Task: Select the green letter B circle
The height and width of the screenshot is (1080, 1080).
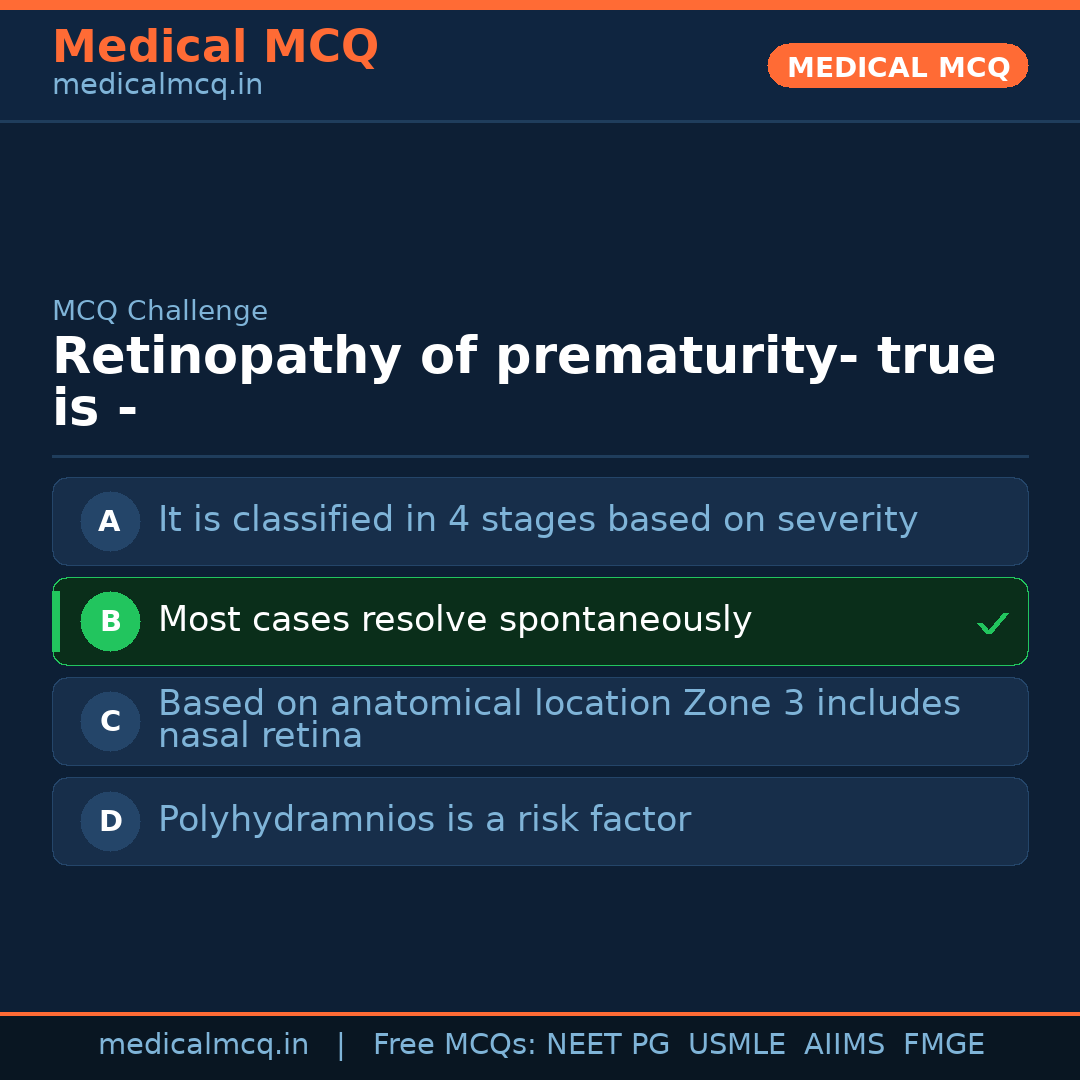Action: [x=110, y=621]
